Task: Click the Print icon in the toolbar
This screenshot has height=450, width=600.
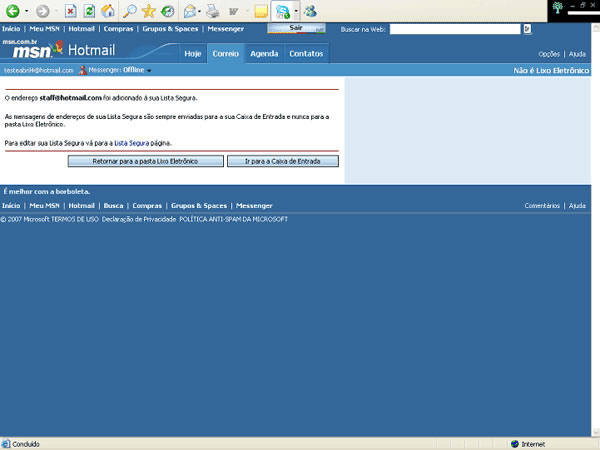Action: point(212,11)
